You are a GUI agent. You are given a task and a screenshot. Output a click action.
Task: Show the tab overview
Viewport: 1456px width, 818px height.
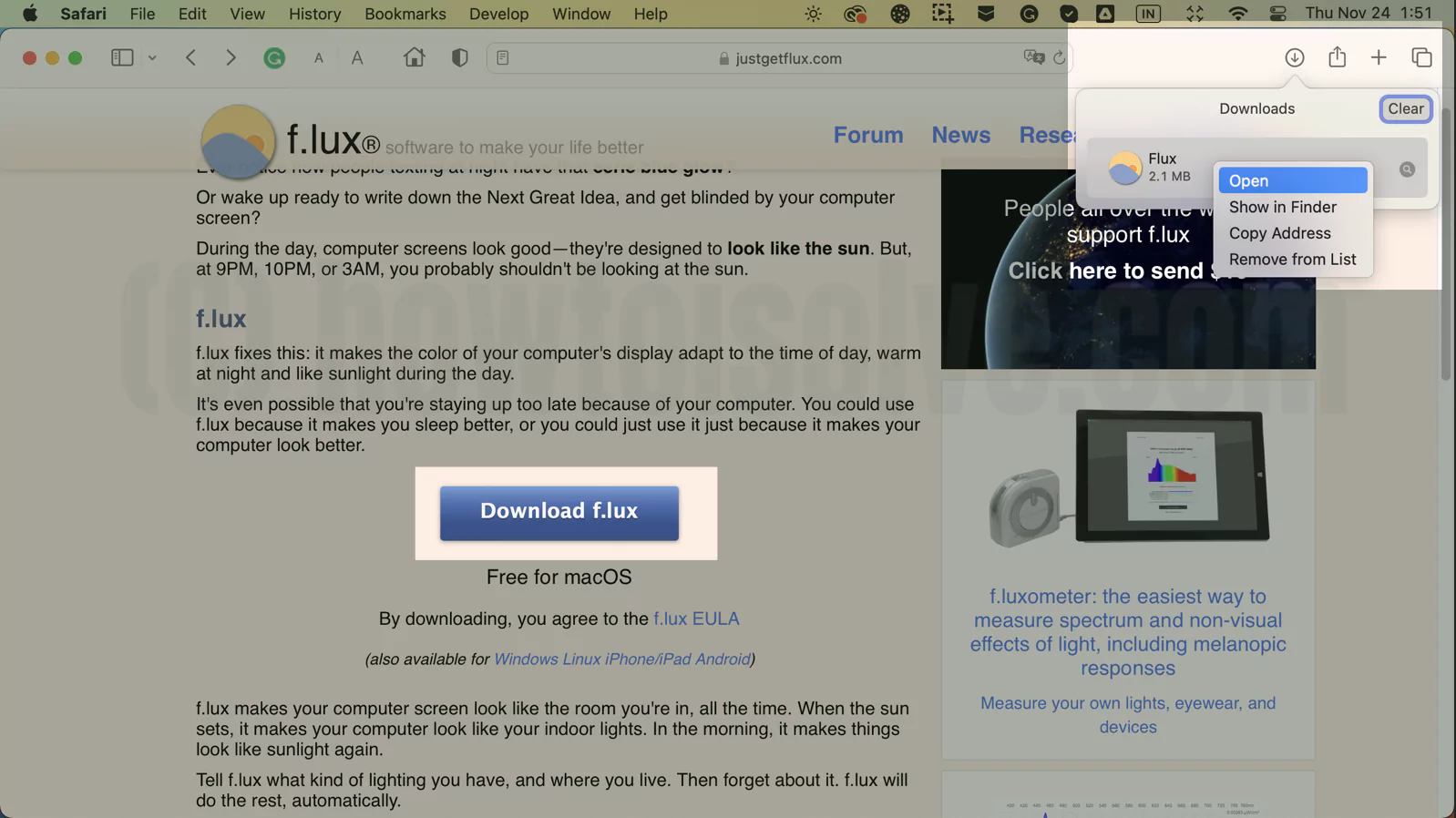point(1421,57)
